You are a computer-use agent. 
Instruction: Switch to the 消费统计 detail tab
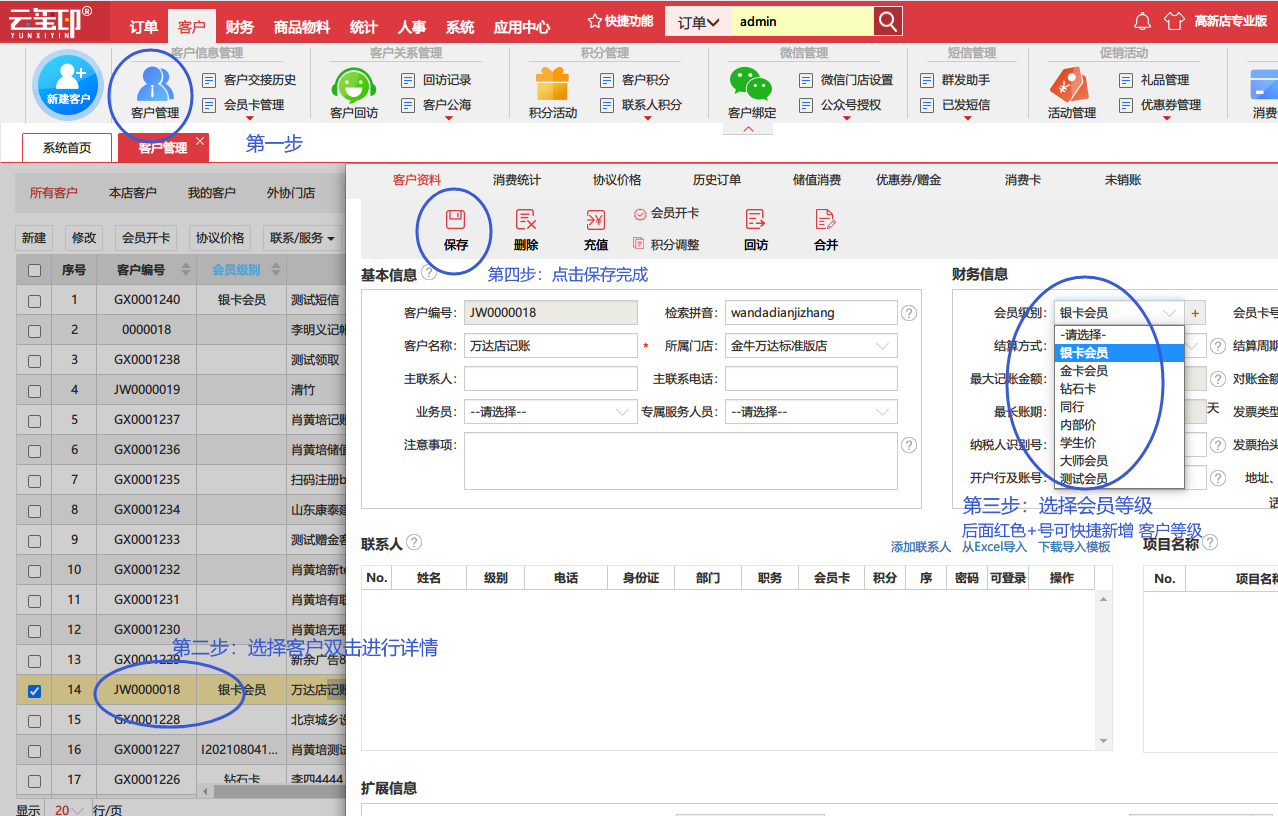click(x=517, y=180)
